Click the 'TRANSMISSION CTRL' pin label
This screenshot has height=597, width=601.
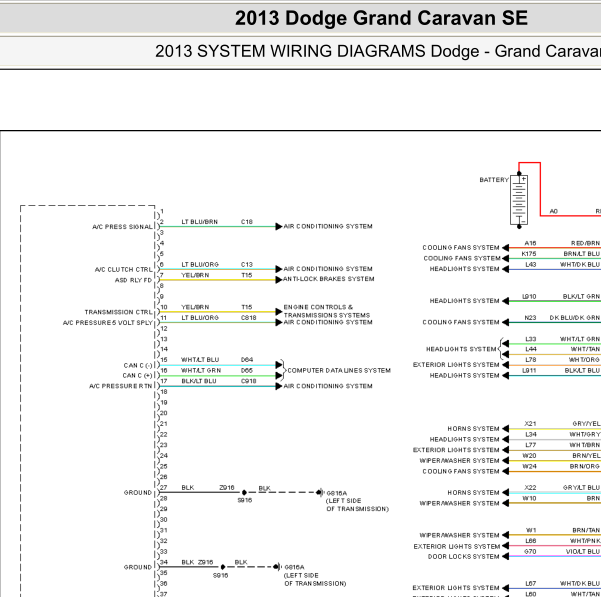click(118, 312)
